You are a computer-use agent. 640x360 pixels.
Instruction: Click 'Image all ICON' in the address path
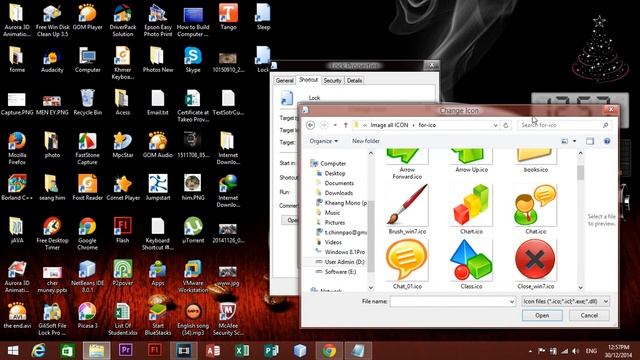(x=389, y=125)
